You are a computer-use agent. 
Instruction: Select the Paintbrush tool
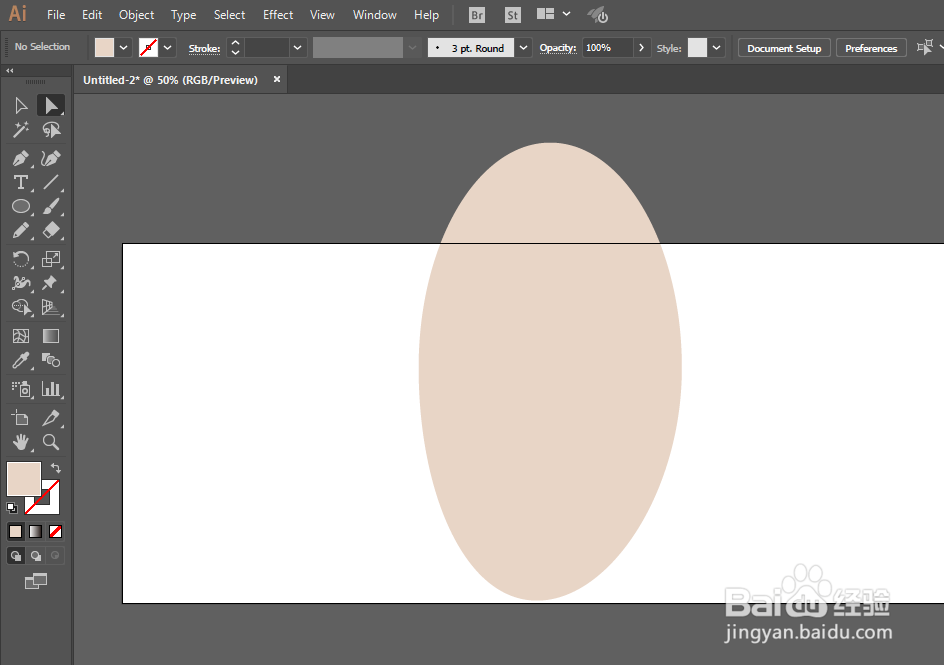pyautogui.click(x=51, y=206)
